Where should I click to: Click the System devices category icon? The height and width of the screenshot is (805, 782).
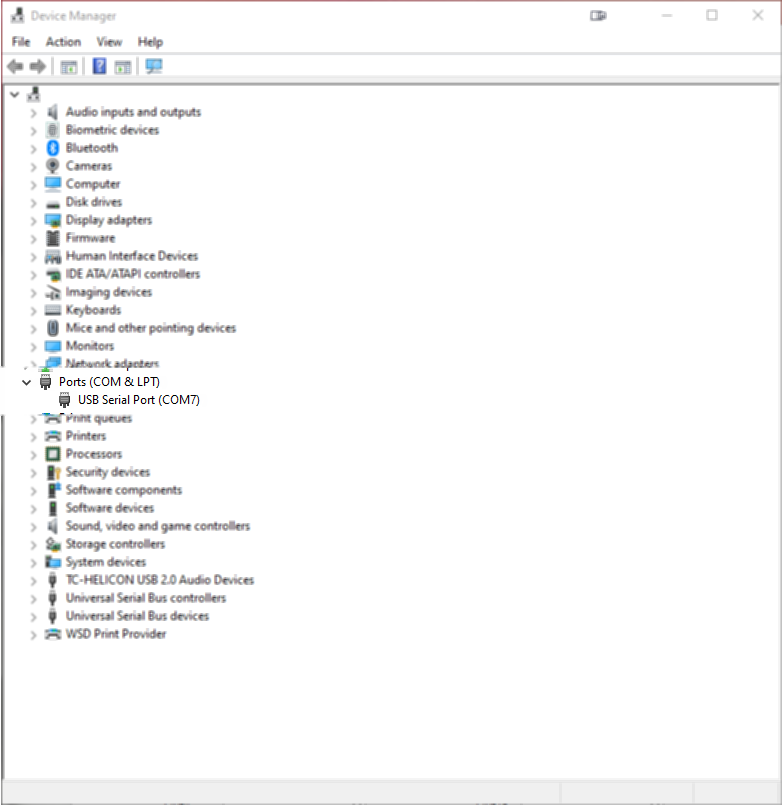click(53, 562)
